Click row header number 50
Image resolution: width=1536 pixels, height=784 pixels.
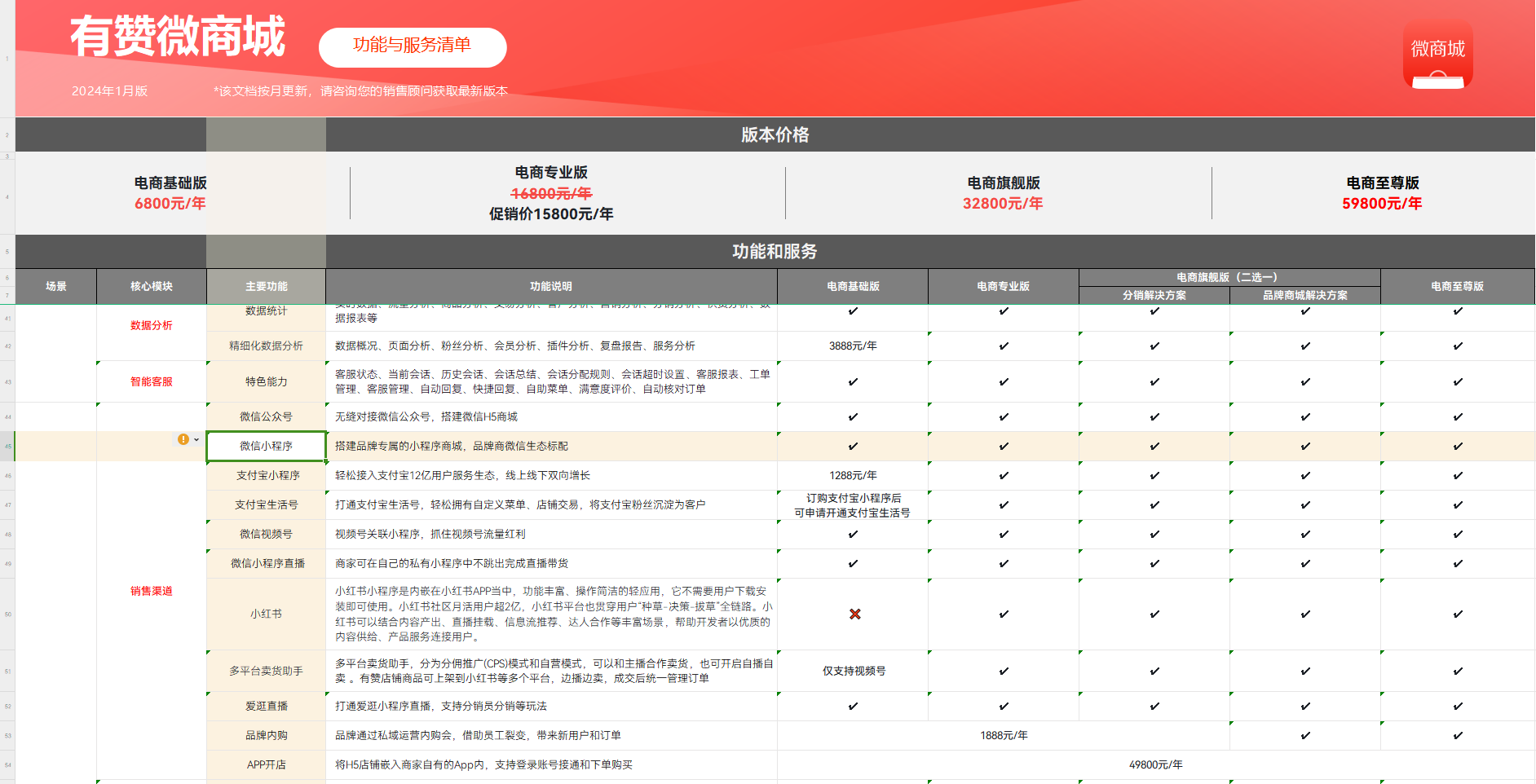coord(7,614)
